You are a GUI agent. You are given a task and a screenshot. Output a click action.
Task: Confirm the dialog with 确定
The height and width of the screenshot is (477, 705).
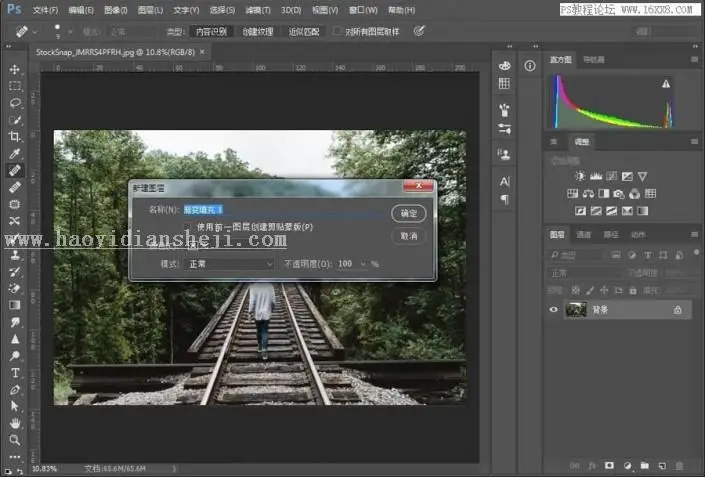tap(409, 214)
